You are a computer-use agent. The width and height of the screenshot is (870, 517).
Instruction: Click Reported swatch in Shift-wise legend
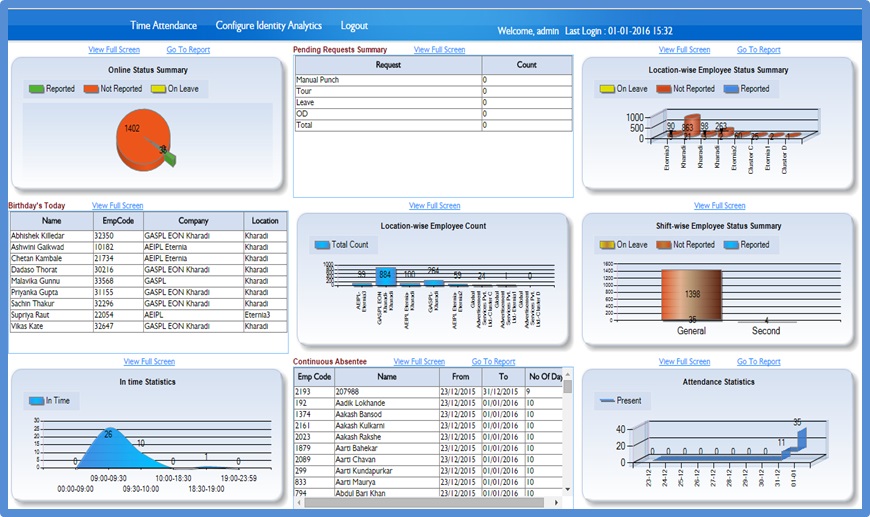731,245
